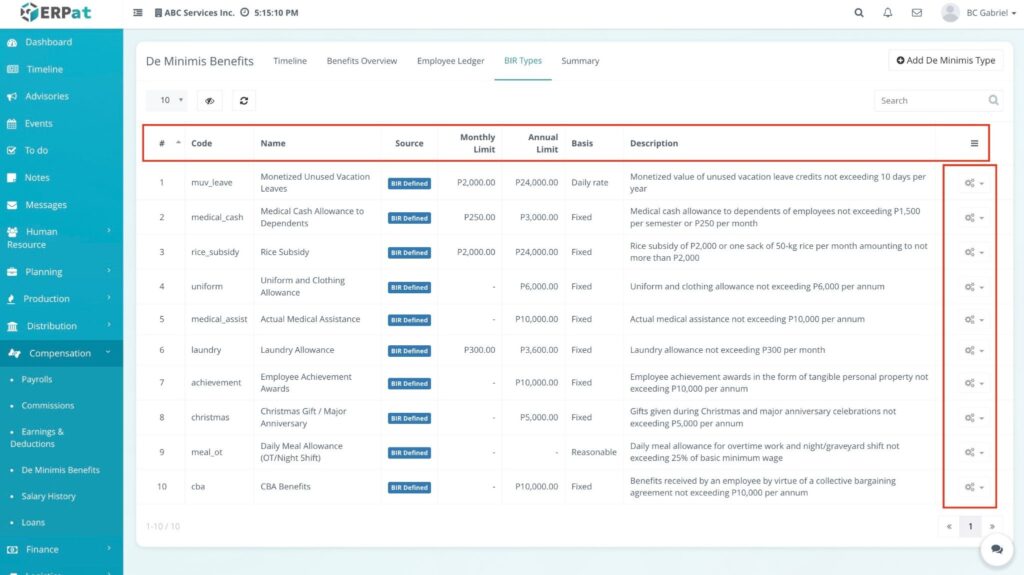The image size is (1024, 575).
Task: Click the Search input field
Action: tap(928, 100)
